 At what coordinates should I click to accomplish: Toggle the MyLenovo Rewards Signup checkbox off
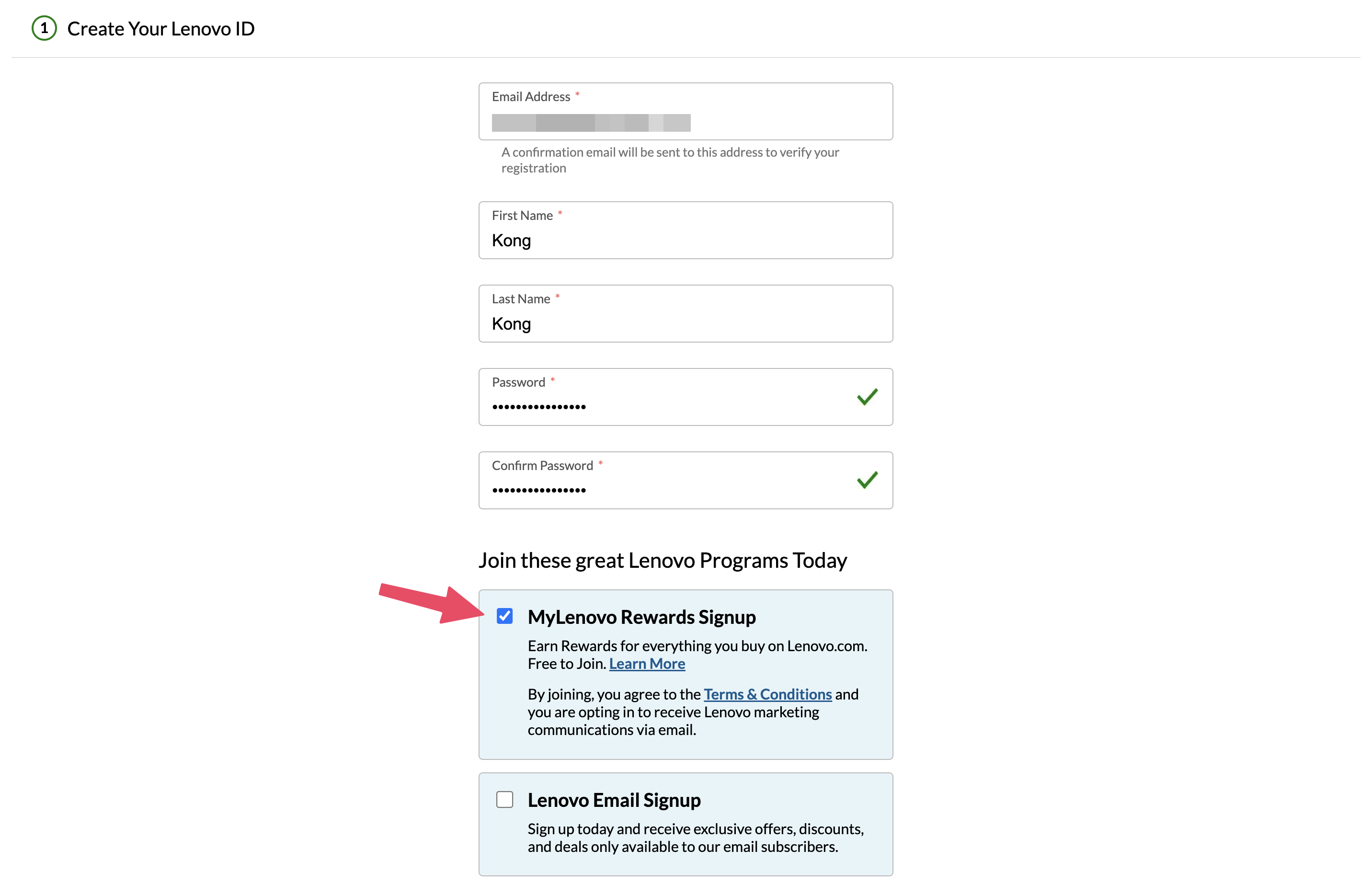click(505, 616)
